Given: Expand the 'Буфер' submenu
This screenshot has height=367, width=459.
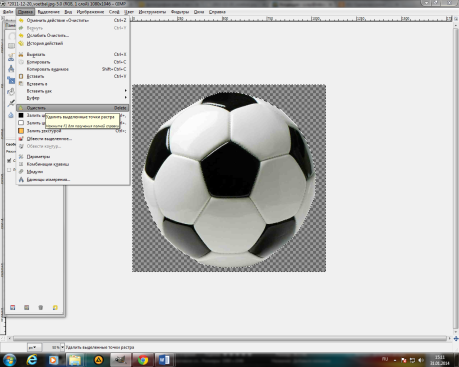Looking at the screenshot, I should tap(73, 98).
